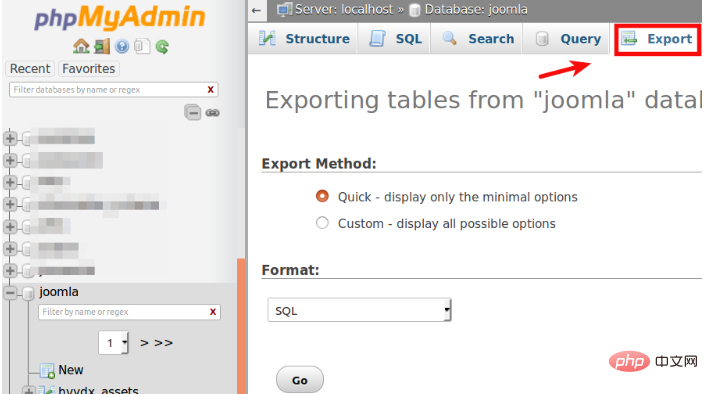
Task: Jump to last page with double arrow
Action: [163, 343]
